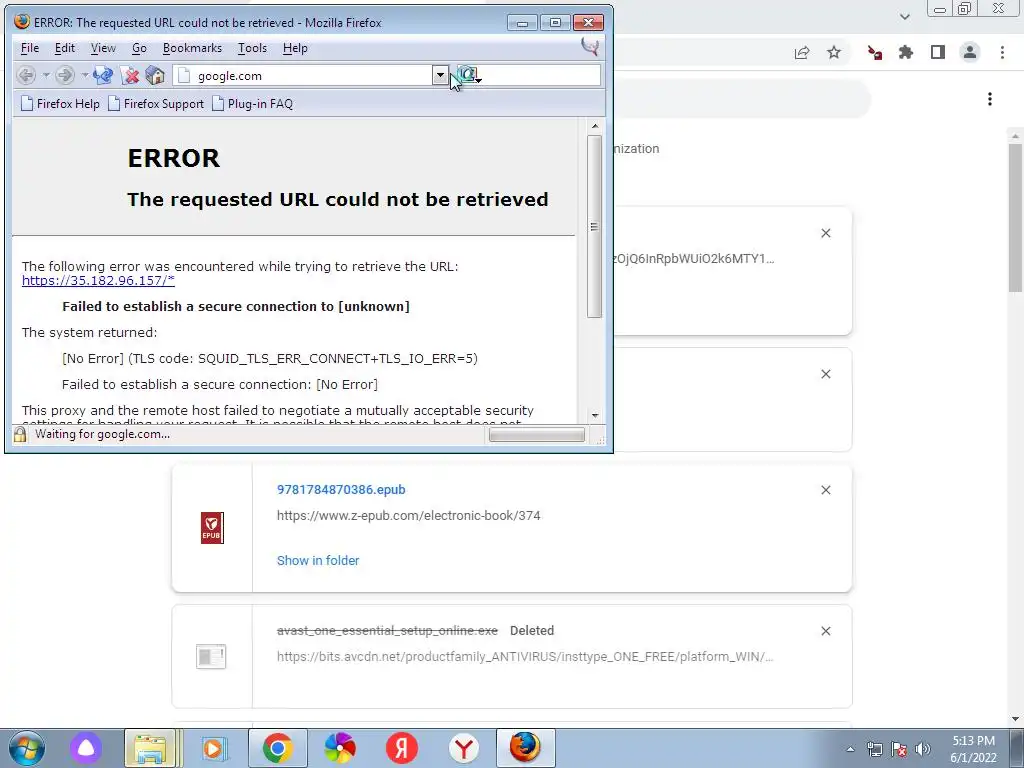The width and height of the screenshot is (1024, 768).
Task: Open the Firefox Go menu
Action: coord(139,48)
